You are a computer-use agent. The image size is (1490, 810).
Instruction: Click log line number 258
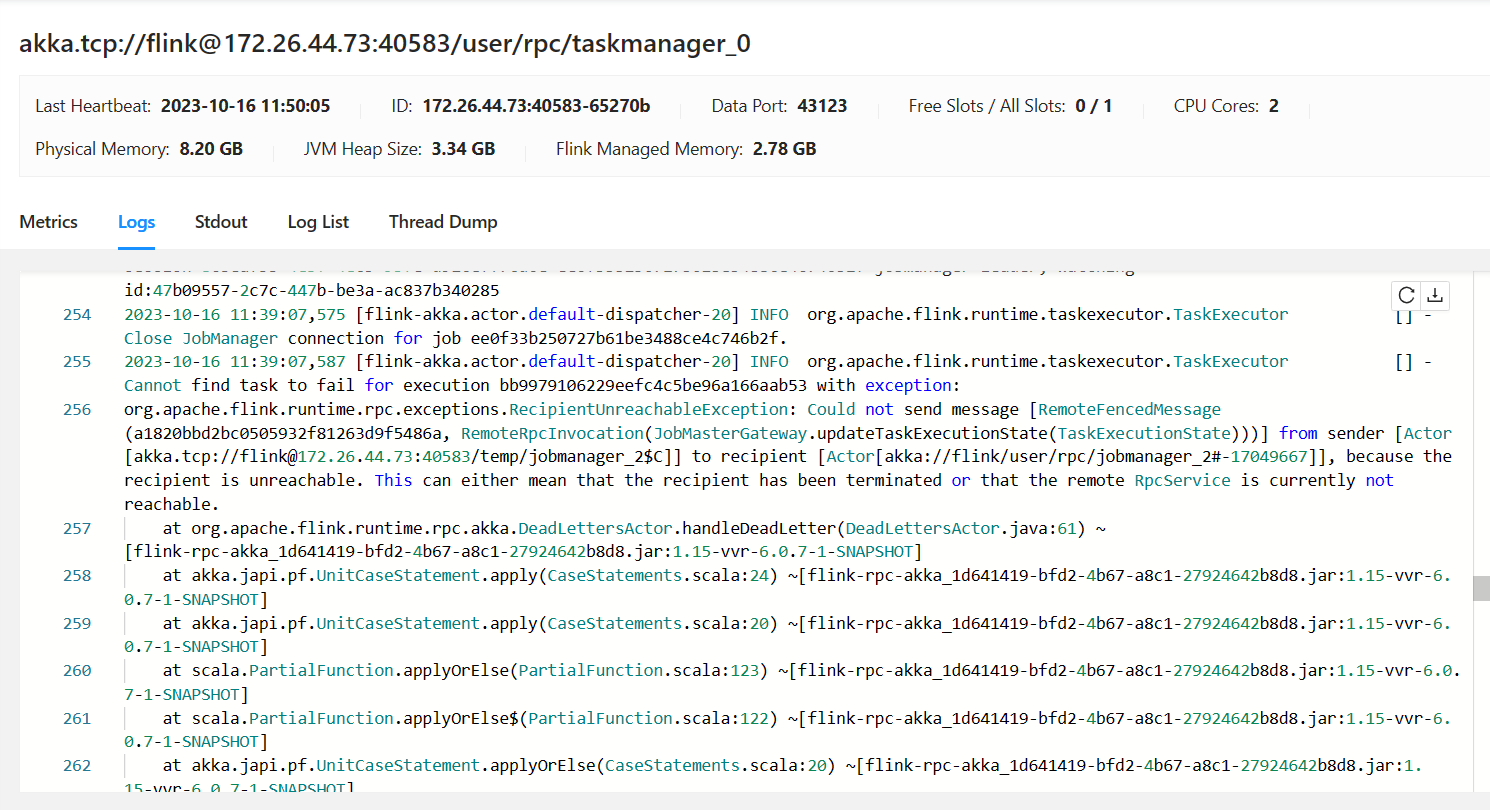(x=77, y=575)
